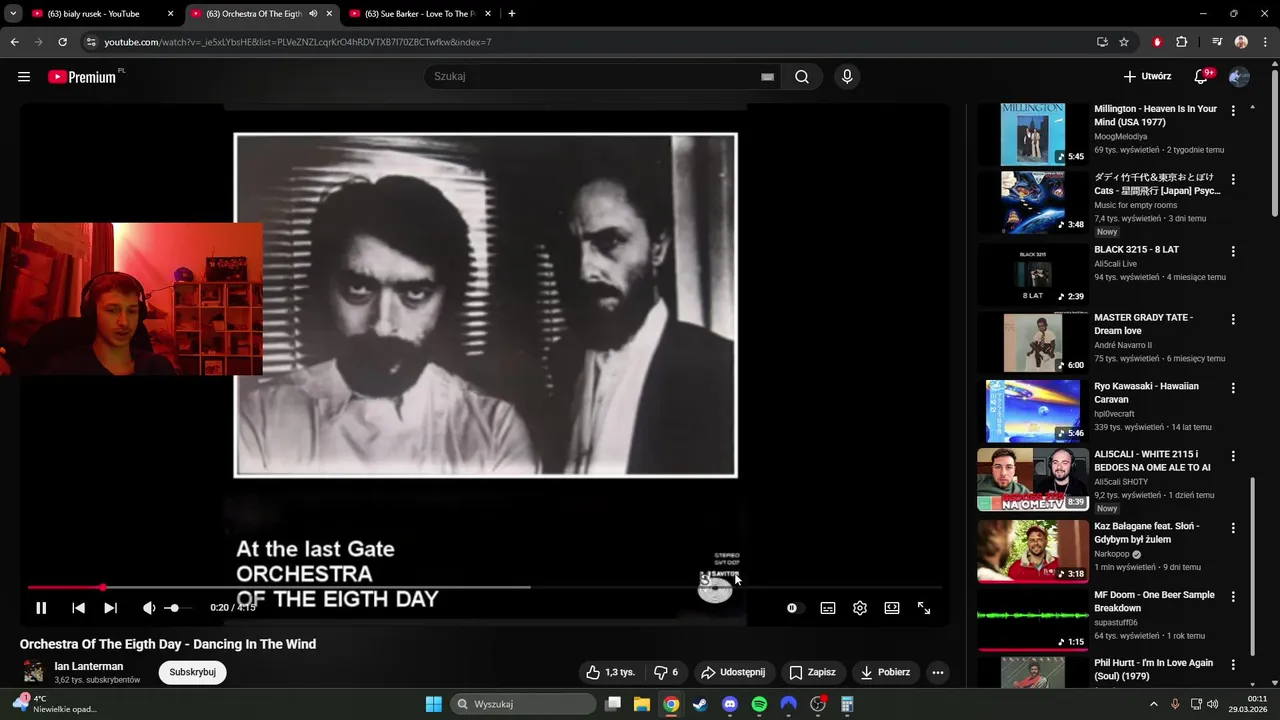
Task: Toggle subtitles captions button
Action: [x=828, y=608]
